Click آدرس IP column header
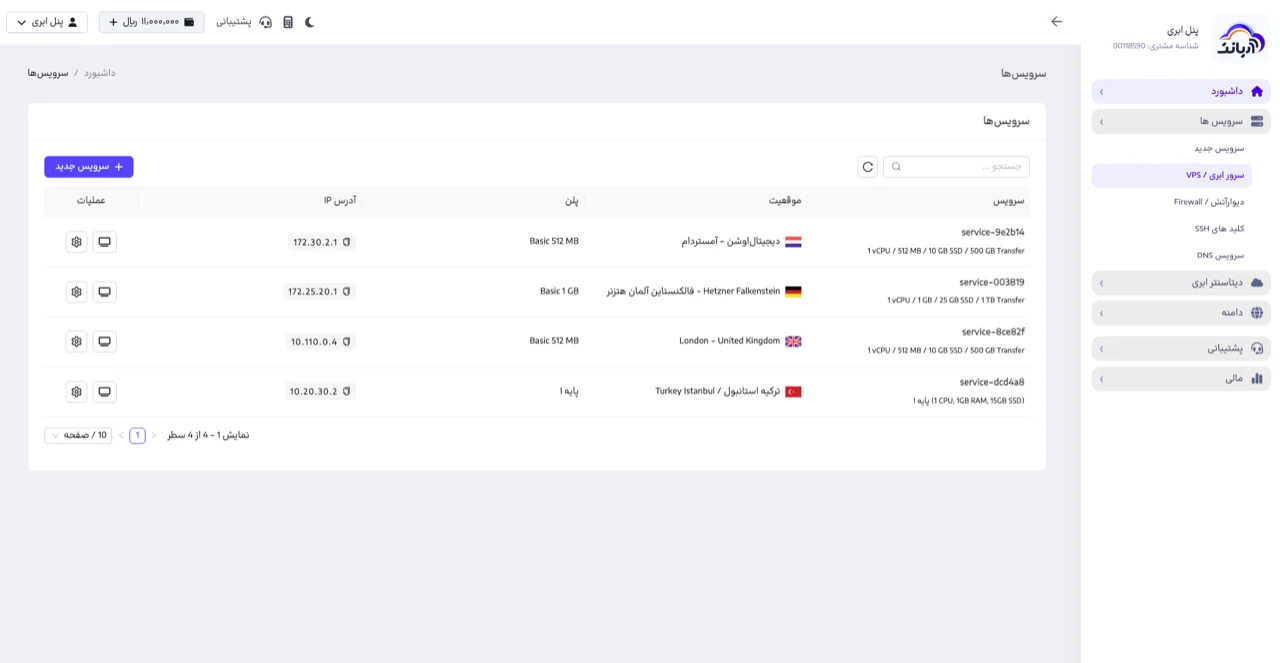 point(340,201)
